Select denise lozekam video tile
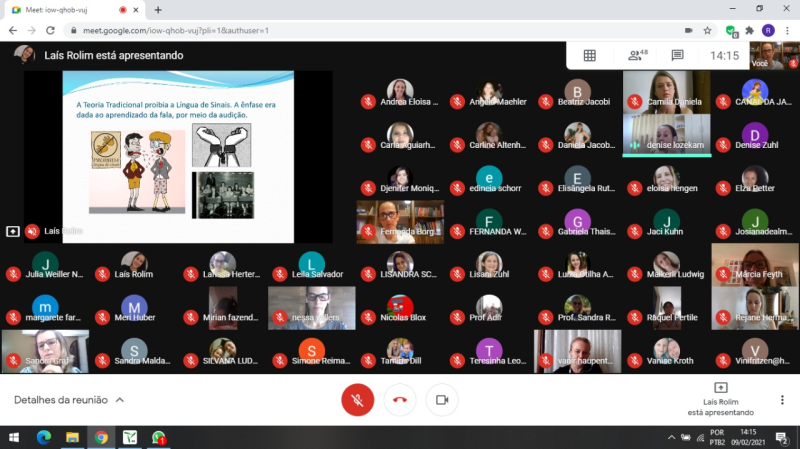This screenshot has width=800, height=449. pyautogui.click(x=666, y=135)
